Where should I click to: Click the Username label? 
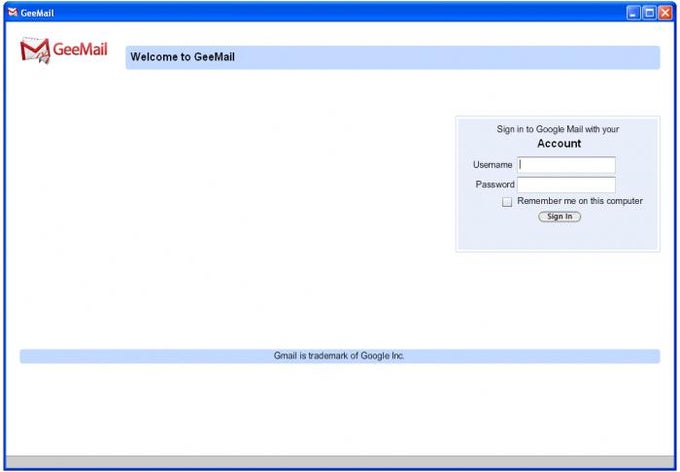coord(493,165)
